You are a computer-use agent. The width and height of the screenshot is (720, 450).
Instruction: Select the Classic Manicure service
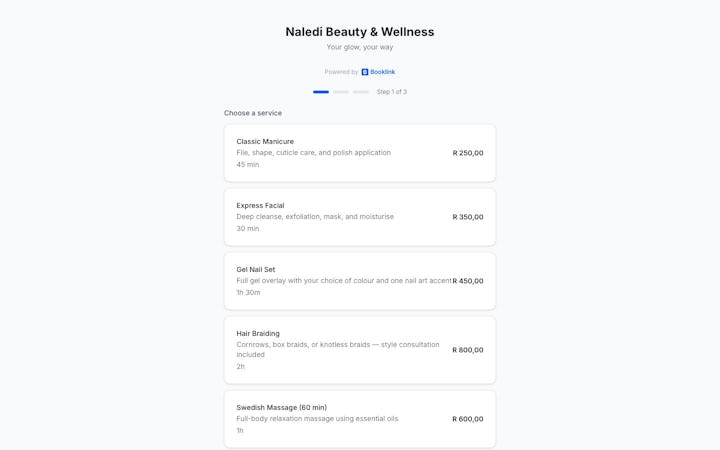[359, 153]
